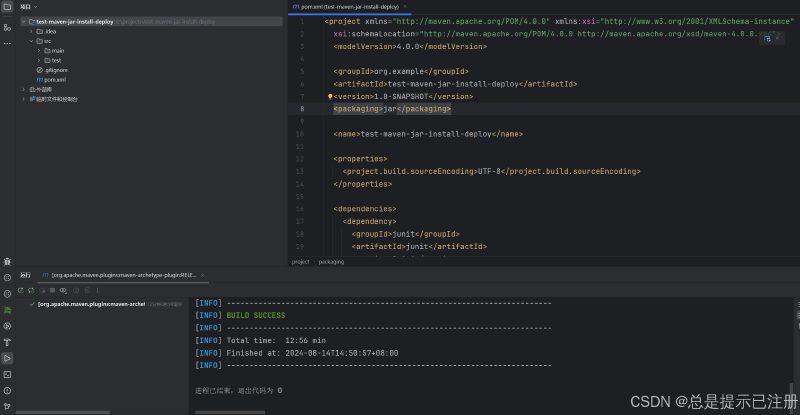Open the Run tool window play icon
The height and width of the screenshot is (415, 800).
7,358
